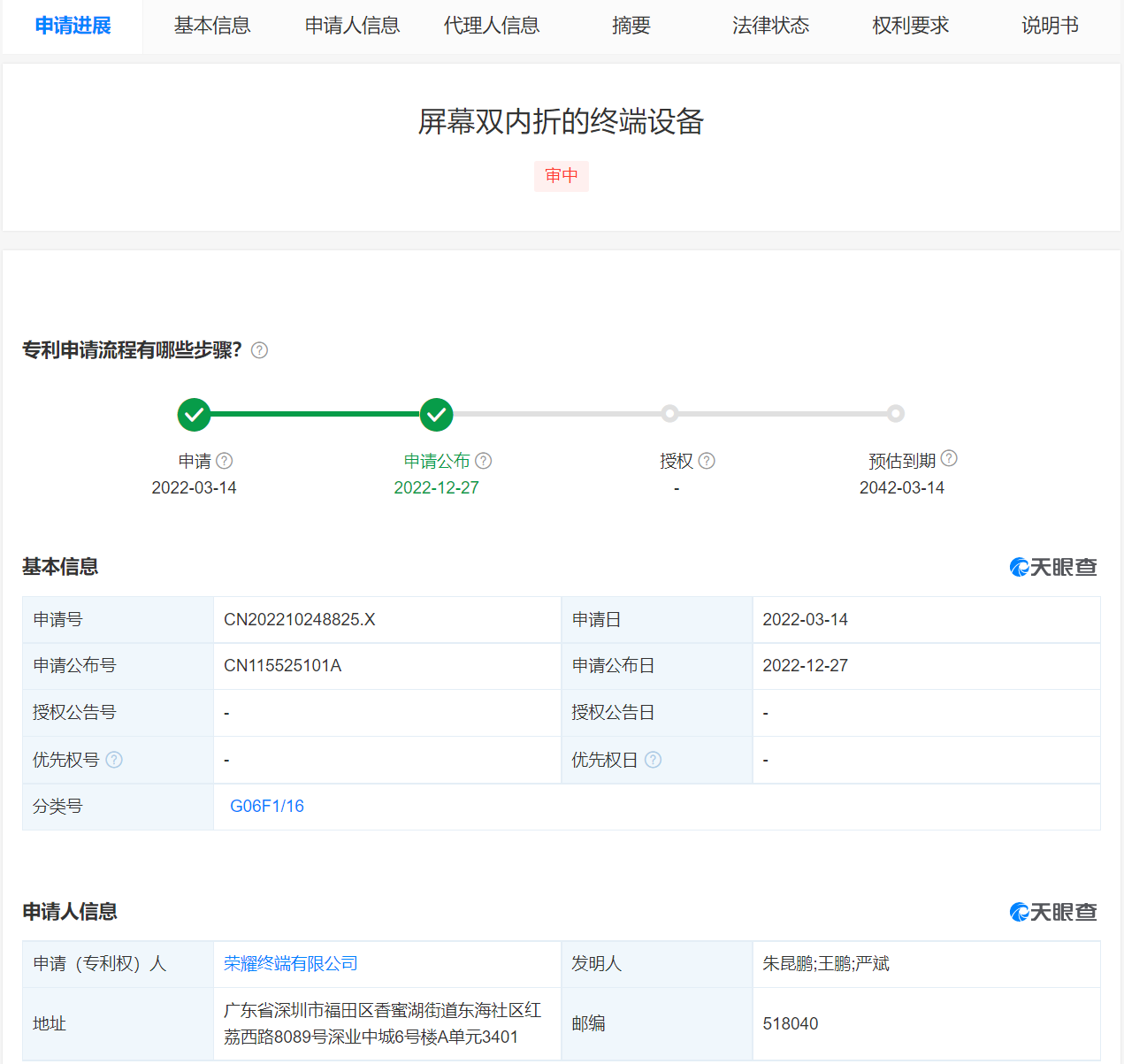The image size is (1124, 1064).
Task: Click the gray 预估到期 progress node
Action: pos(896,414)
